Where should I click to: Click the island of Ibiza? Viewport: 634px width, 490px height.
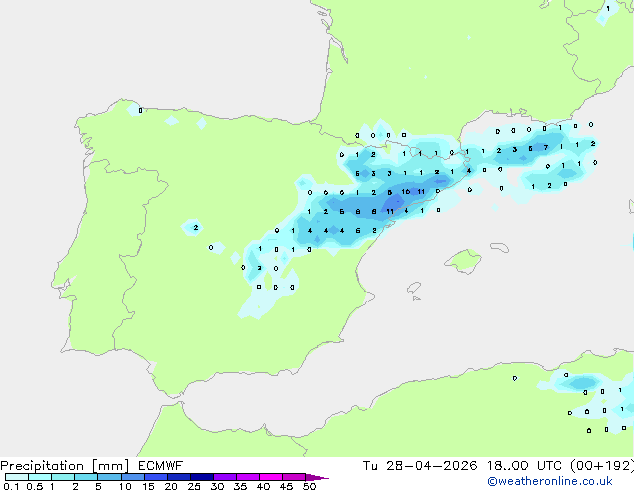coord(414,288)
